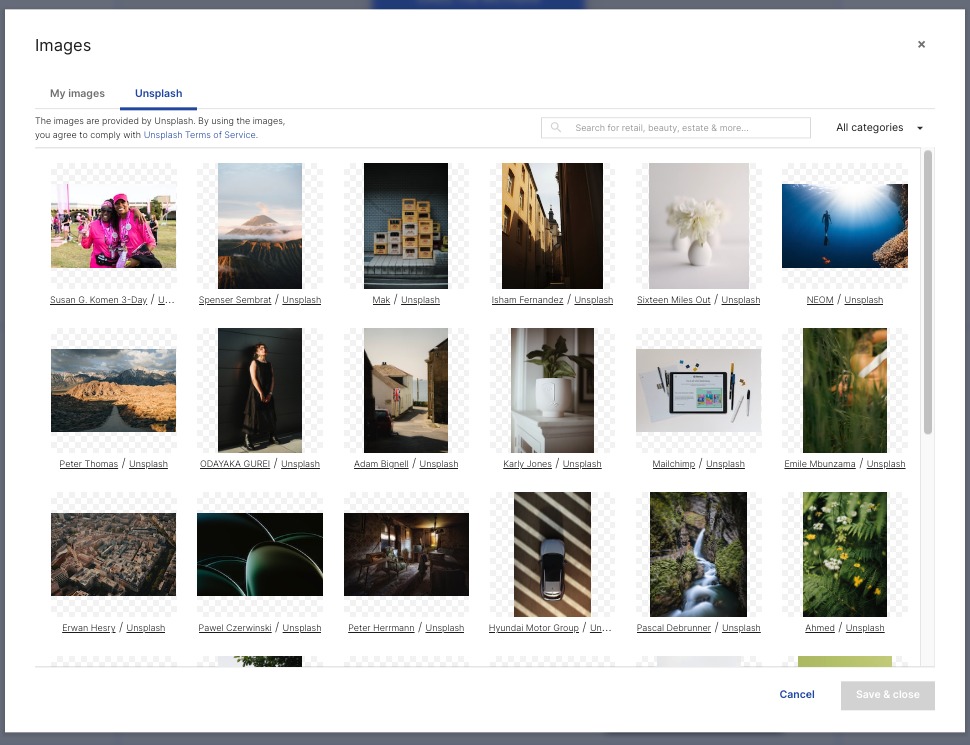Select the underwater diver photo by NEOM
Viewport: 970px width, 745px height.
click(x=844, y=225)
